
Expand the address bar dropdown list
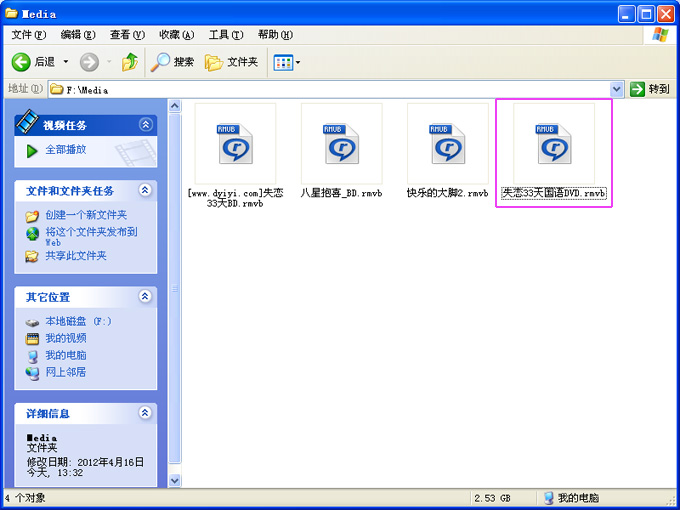(x=617, y=90)
